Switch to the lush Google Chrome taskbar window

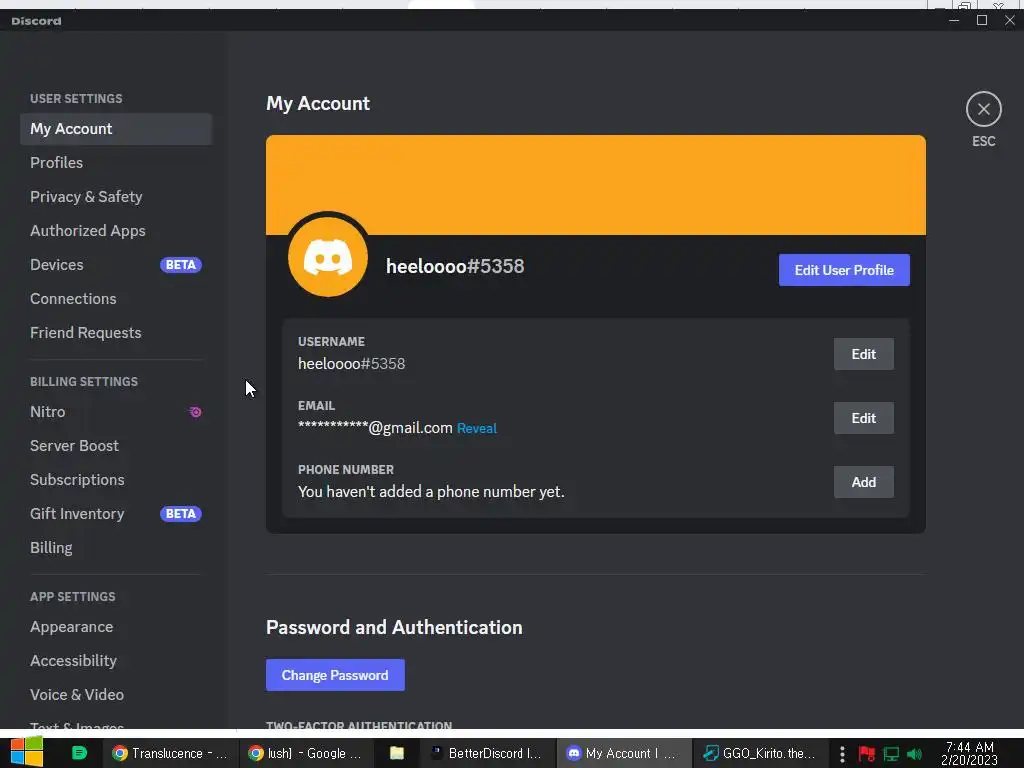tap(306, 753)
